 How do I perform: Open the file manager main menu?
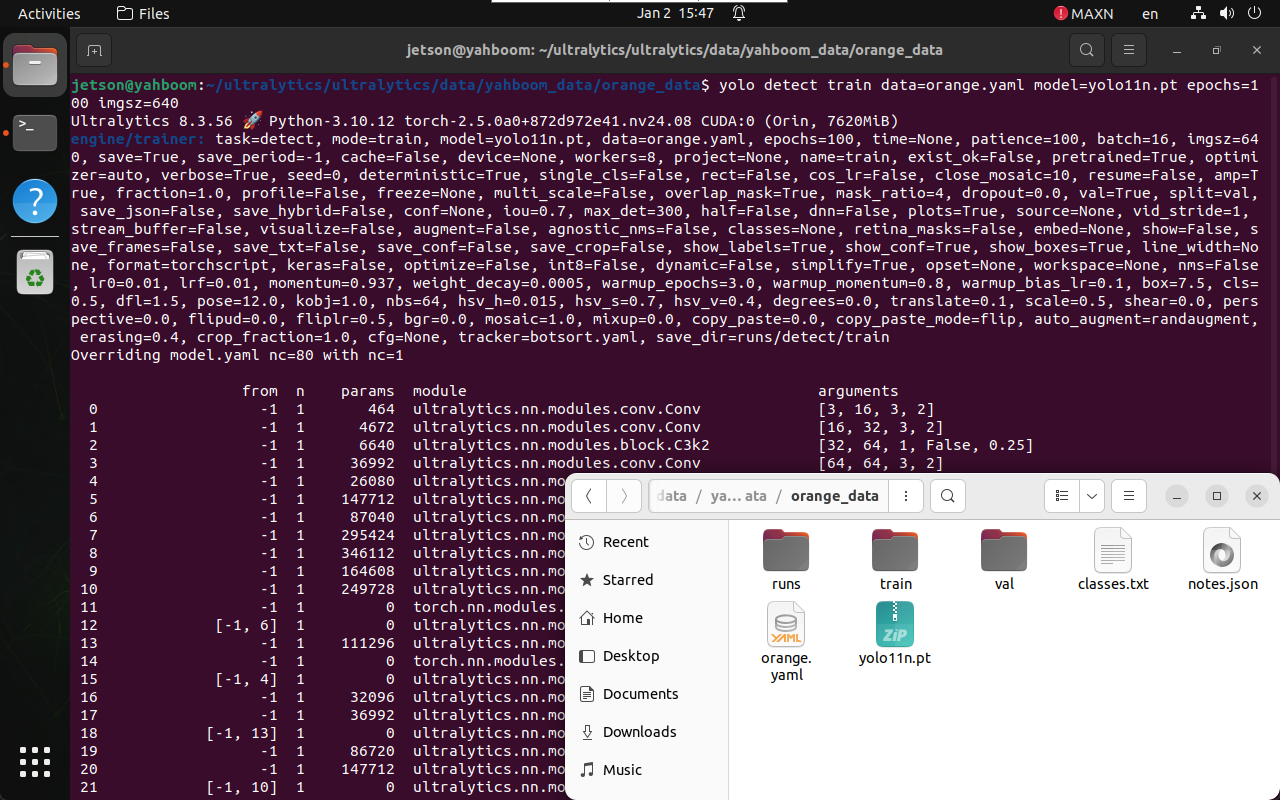pos(1129,496)
